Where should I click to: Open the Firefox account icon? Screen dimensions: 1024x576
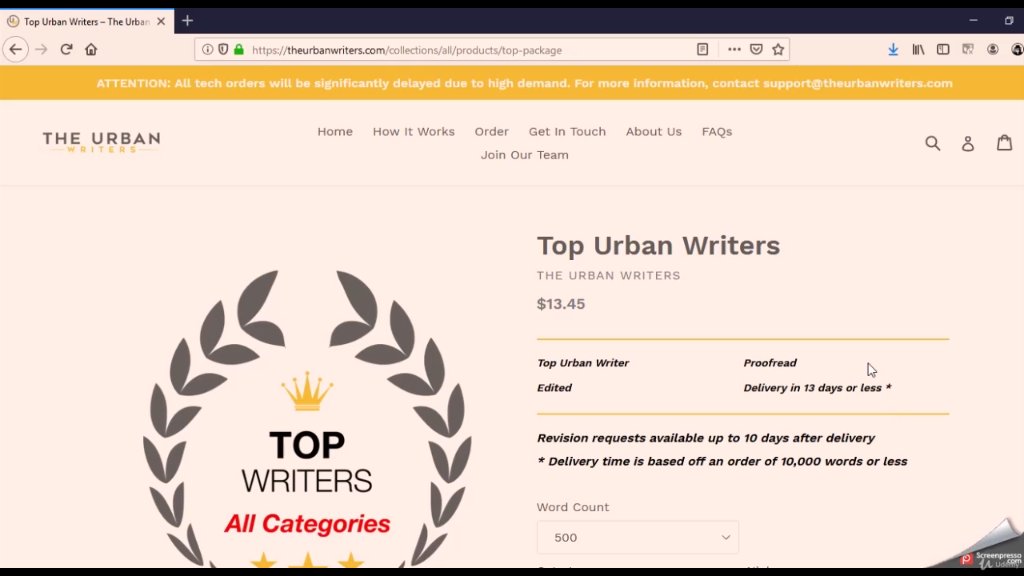[x=993, y=50]
